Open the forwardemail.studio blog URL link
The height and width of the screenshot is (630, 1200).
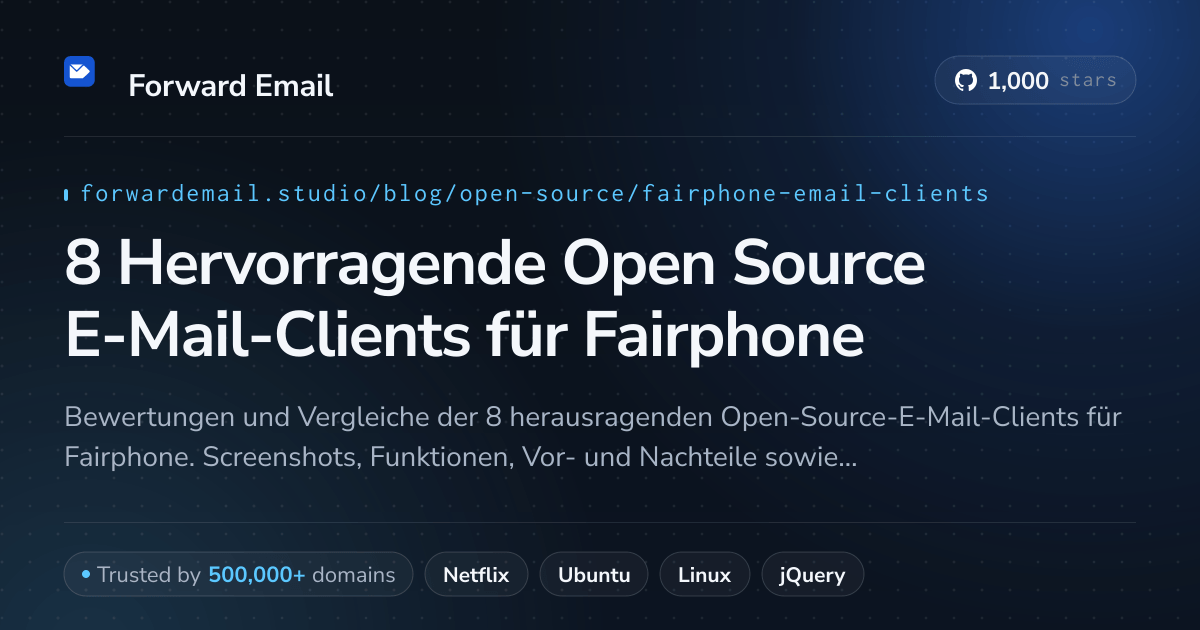pos(534,193)
